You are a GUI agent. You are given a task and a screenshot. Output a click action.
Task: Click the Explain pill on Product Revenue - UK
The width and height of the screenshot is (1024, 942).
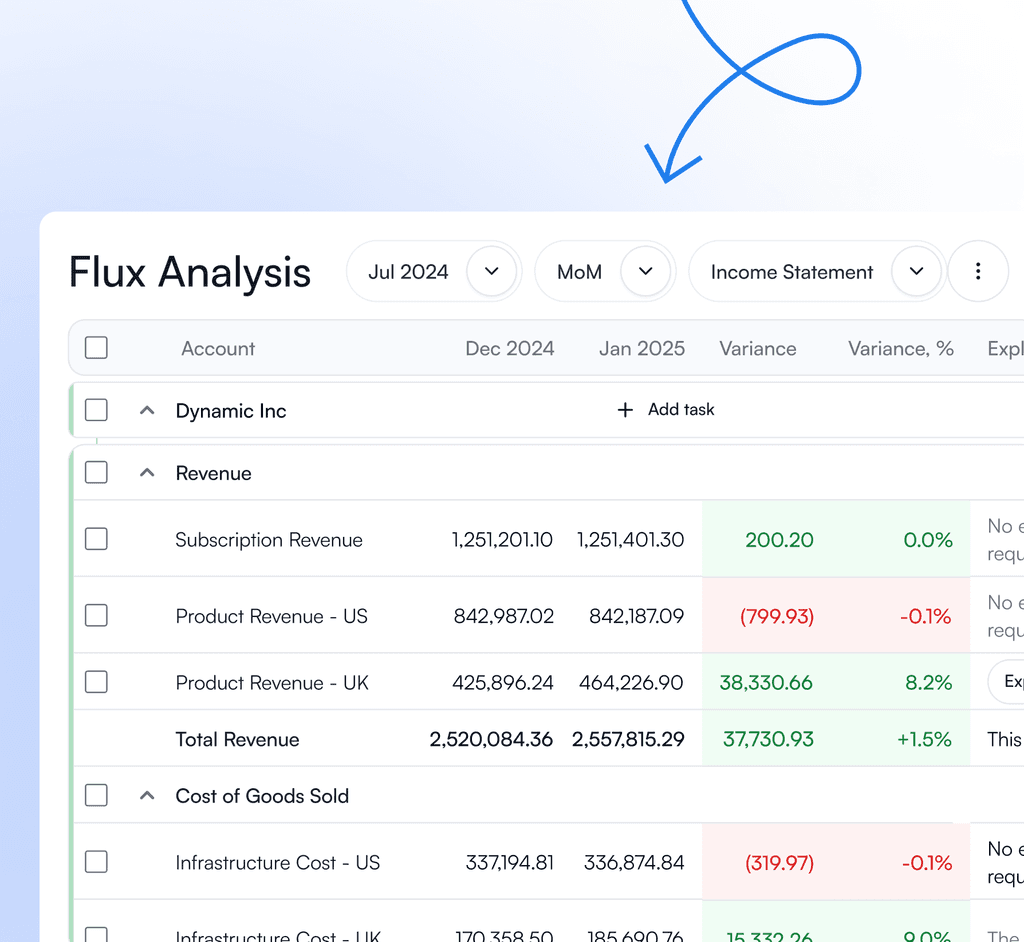[x=1010, y=681]
